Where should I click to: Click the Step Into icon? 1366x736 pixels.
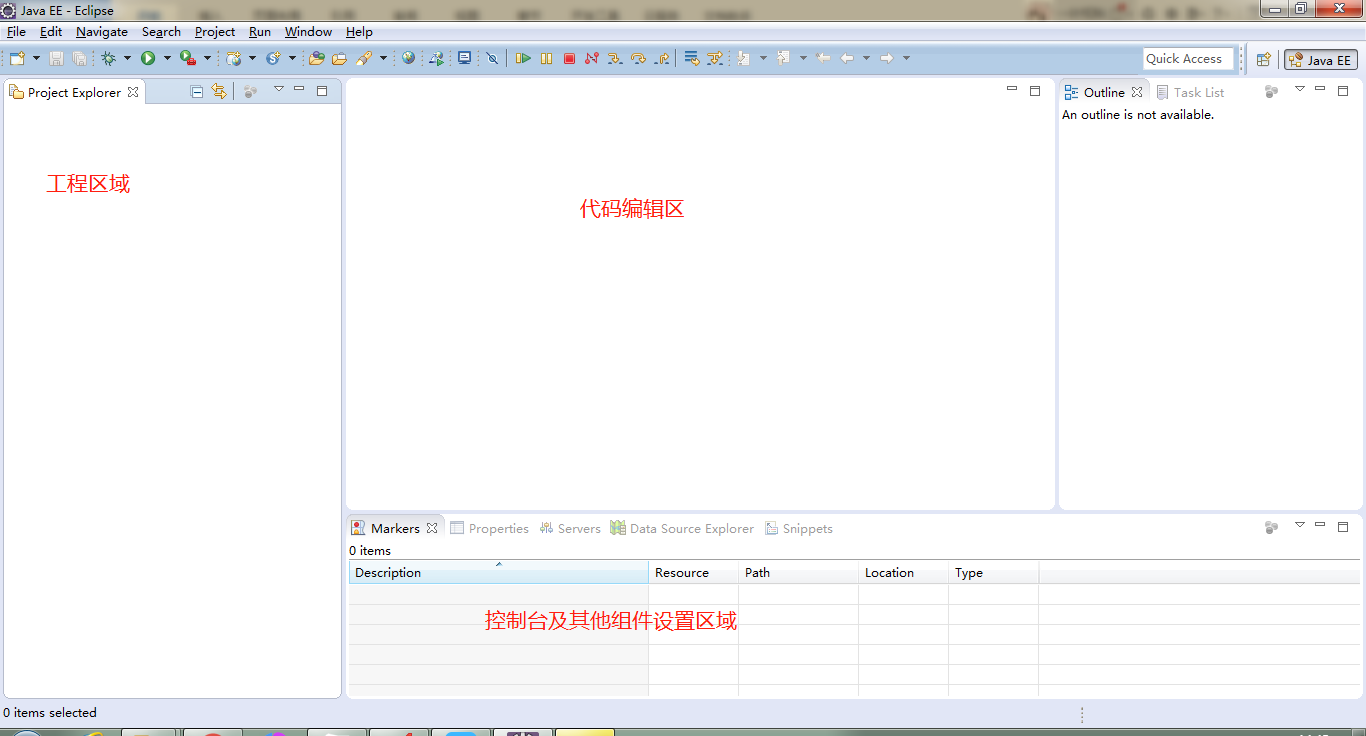[x=615, y=59]
